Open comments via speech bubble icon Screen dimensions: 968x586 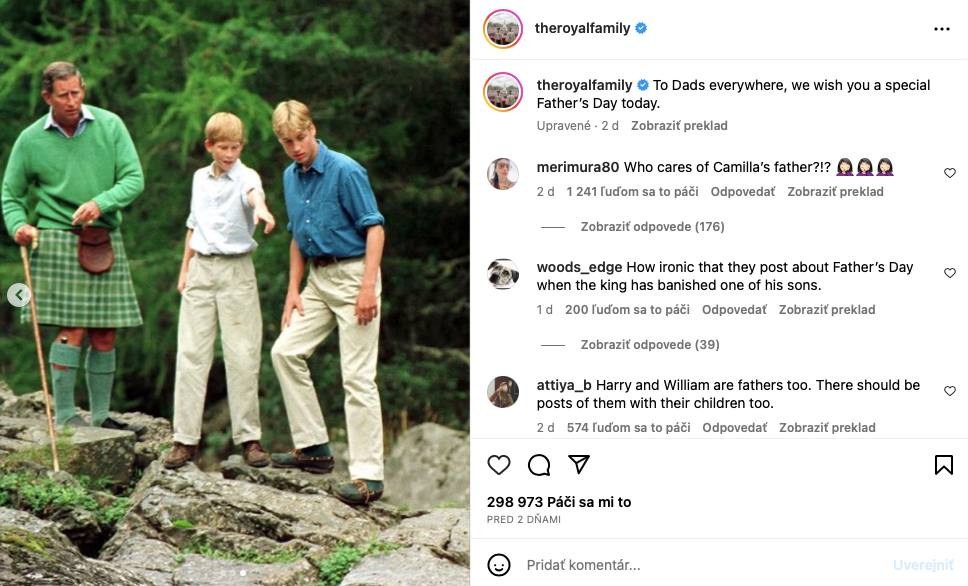(539, 465)
